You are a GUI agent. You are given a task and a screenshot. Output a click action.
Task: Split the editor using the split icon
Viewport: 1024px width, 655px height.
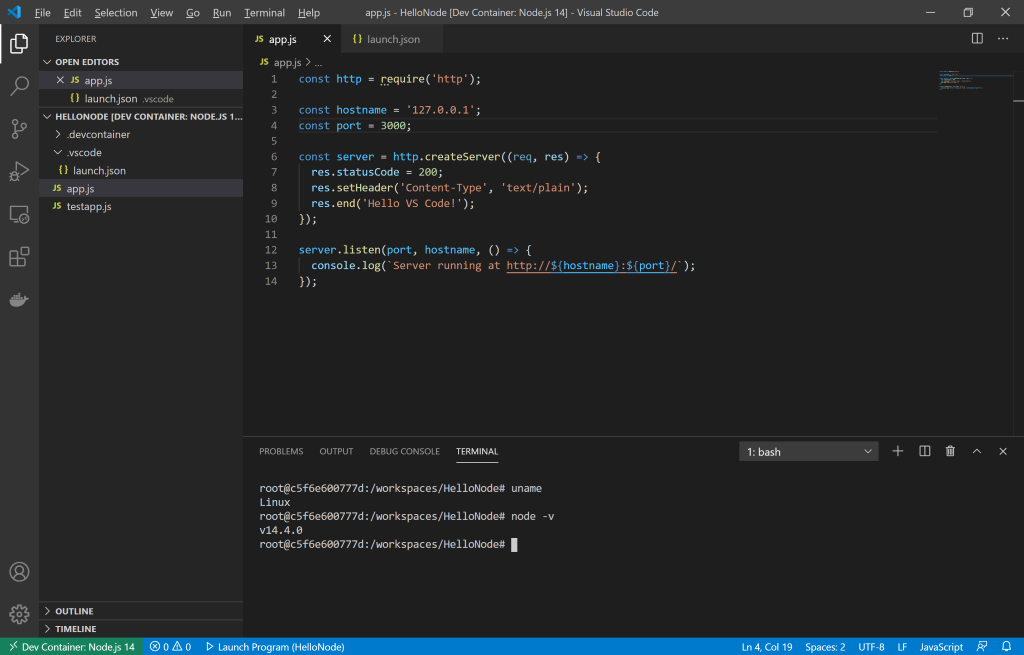pyautogui.click(x=976, y=38)
